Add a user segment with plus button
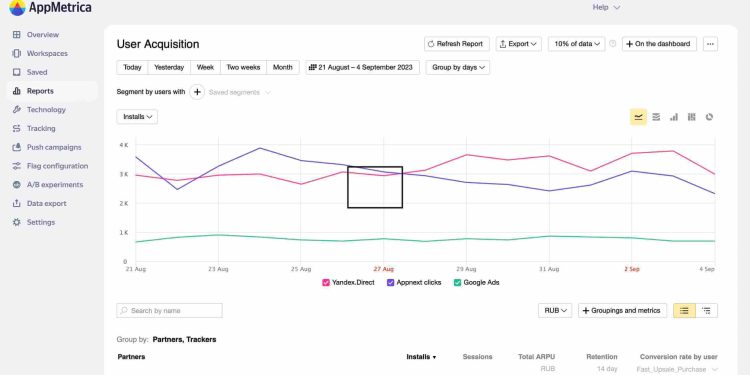 click(x=197, y=92)
